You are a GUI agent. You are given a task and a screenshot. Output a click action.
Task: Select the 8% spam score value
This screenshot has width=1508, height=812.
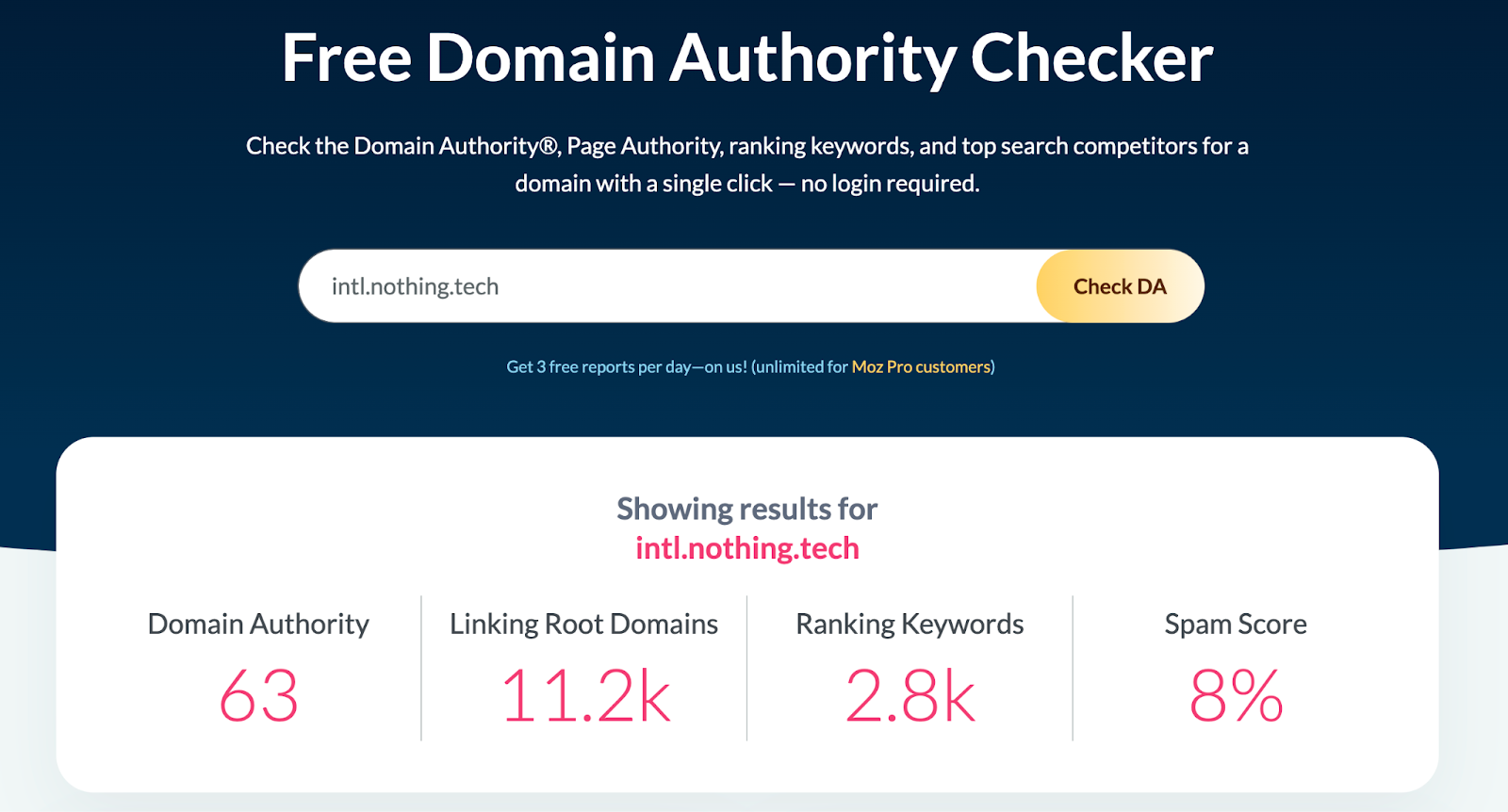[x=1235, y=696]
